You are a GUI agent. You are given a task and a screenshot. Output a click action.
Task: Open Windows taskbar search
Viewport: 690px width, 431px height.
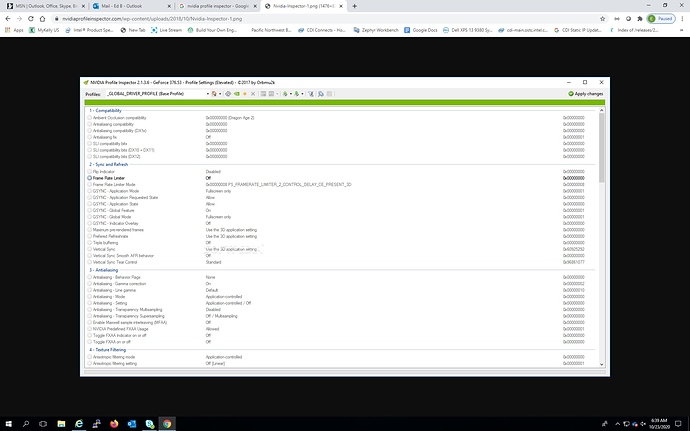tap(26, 424)
